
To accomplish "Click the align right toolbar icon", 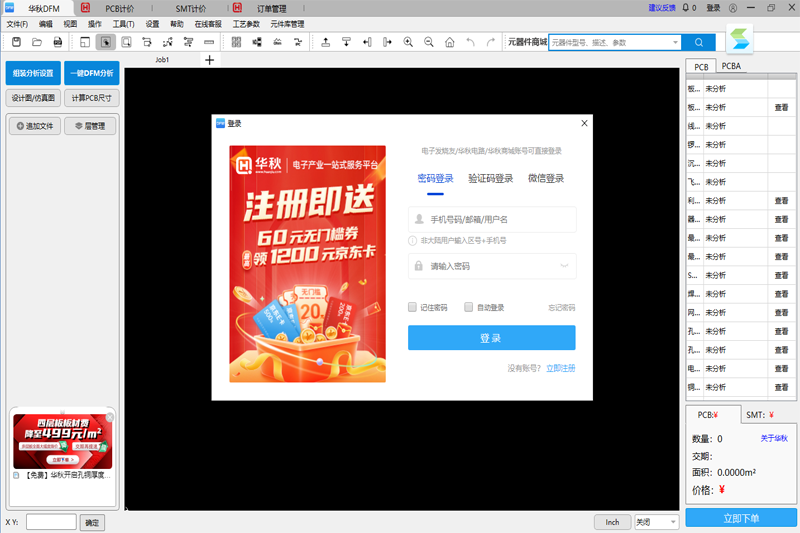I will point(387,42).
